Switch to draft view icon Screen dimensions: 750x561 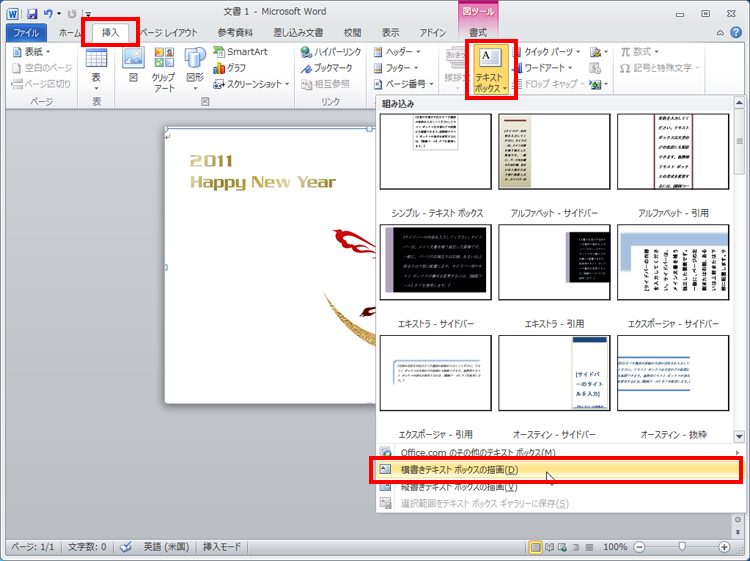point(589,547)
